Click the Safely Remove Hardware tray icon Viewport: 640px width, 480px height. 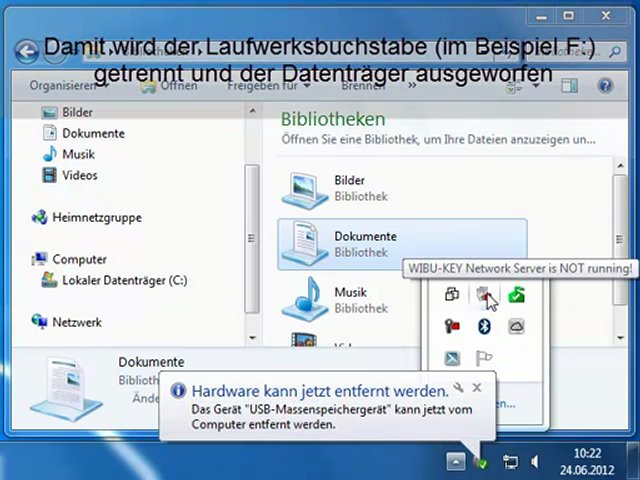481,462
